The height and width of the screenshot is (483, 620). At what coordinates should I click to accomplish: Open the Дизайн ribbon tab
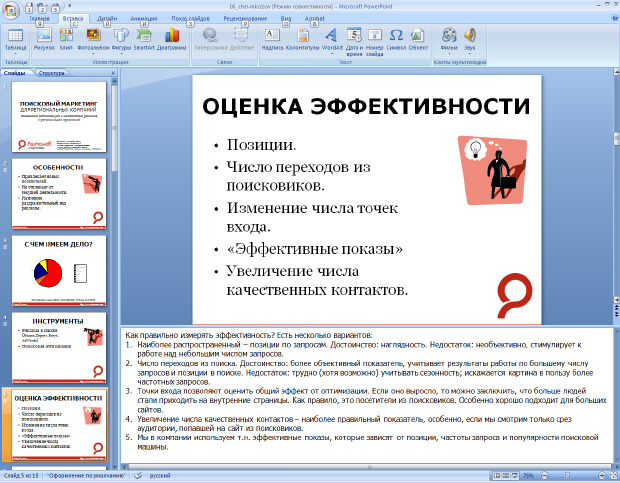(108, 18)
